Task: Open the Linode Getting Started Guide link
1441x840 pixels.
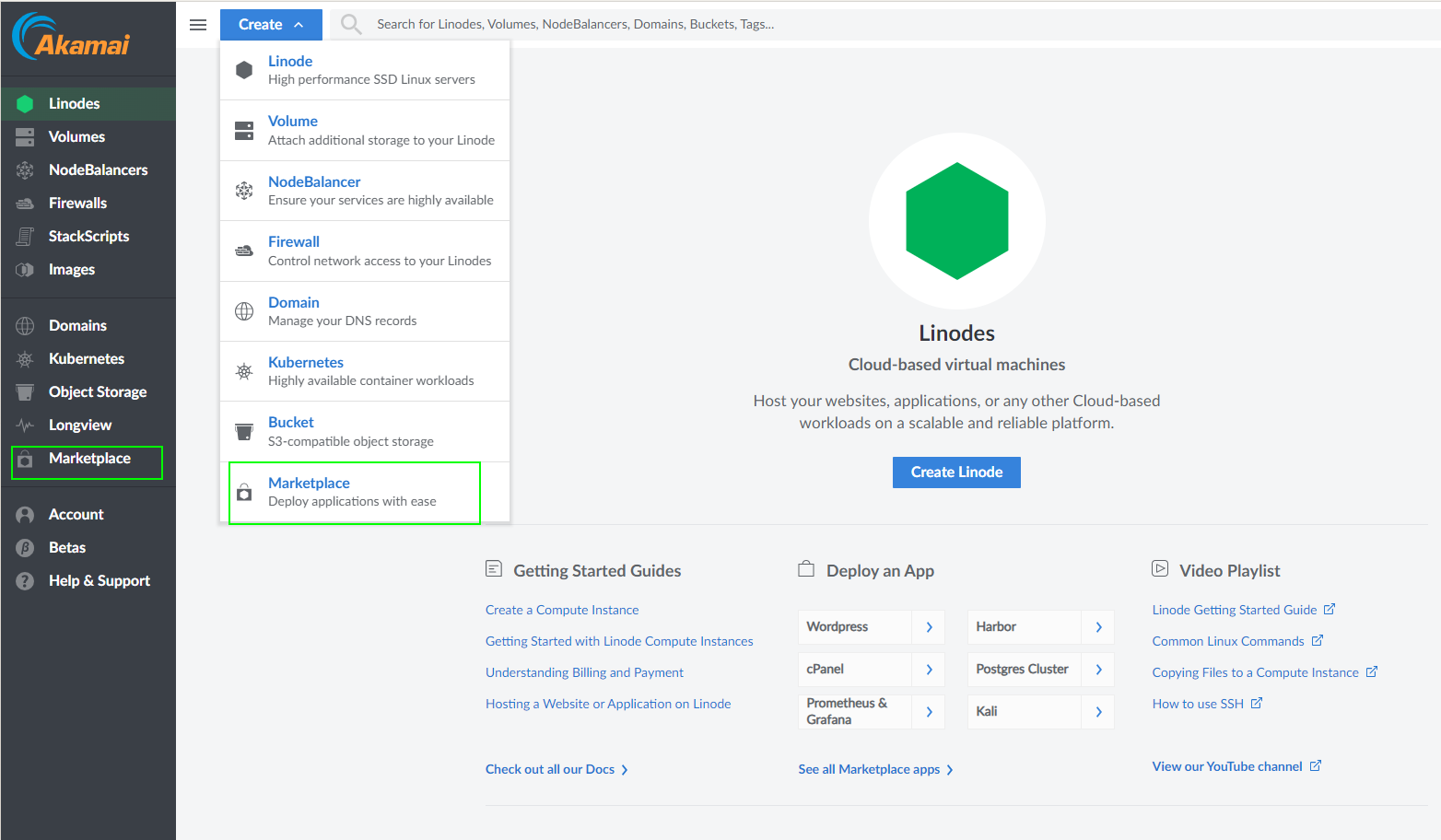Action: (1236, 609)
